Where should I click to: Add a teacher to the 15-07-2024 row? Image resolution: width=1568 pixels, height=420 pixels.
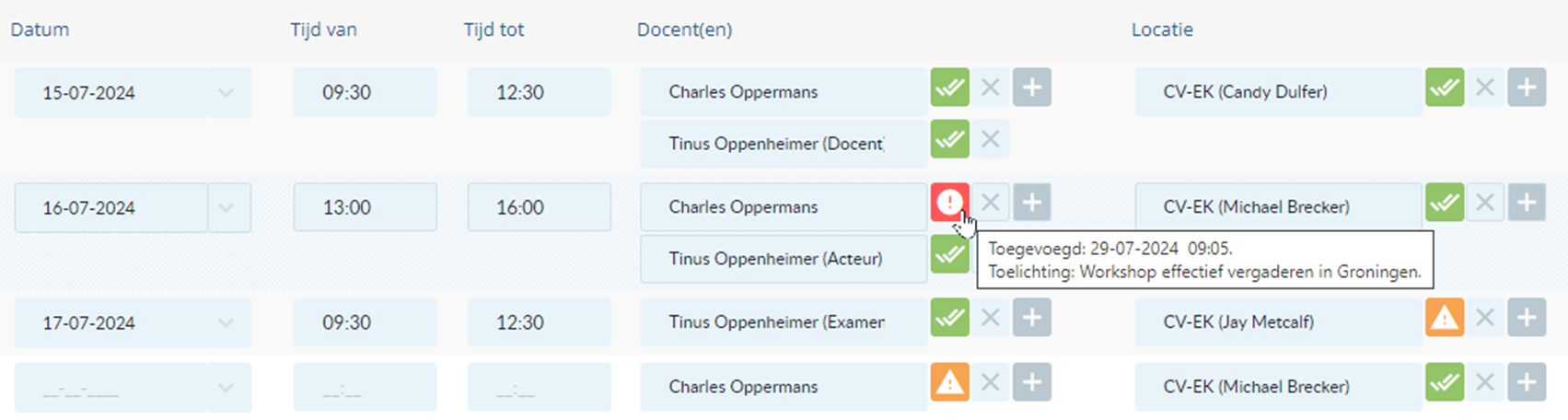[1032, 87]
